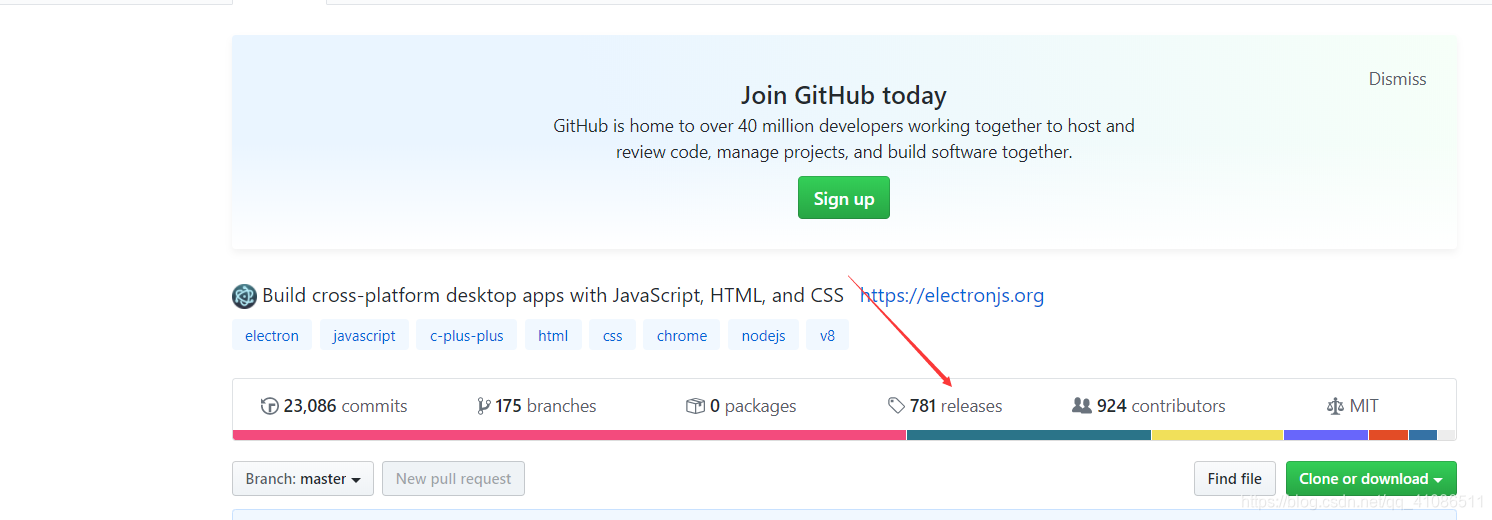
Task: Click the branches fork icon
Action: click(484, 406)
